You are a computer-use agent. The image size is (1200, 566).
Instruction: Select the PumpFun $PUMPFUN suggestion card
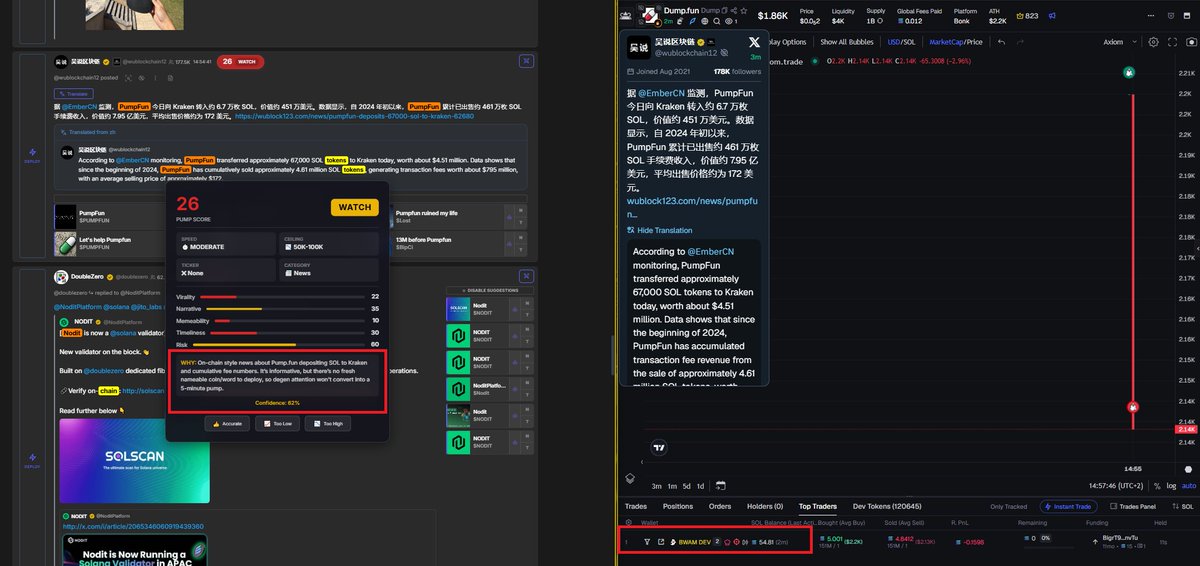click(x=110, y=215)
